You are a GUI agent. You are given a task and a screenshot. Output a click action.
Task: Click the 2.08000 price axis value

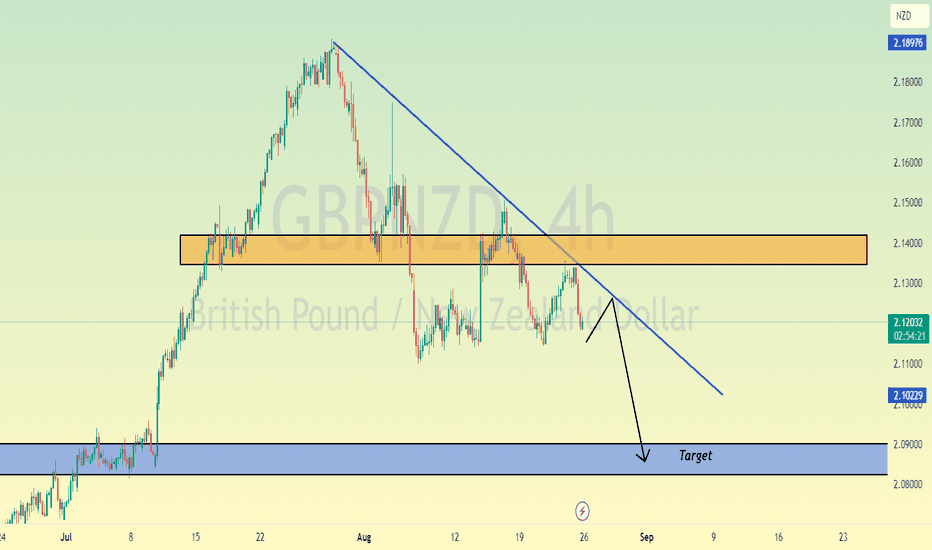[908, 484]
